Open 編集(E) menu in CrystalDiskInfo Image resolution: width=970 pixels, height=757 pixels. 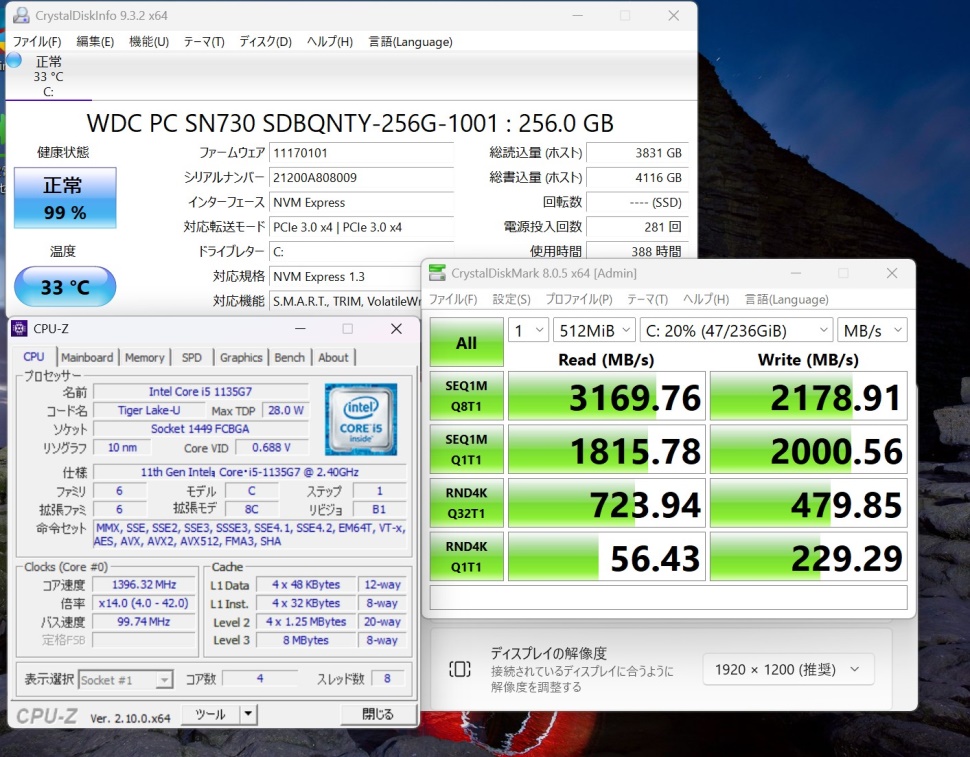coord(95,41)
